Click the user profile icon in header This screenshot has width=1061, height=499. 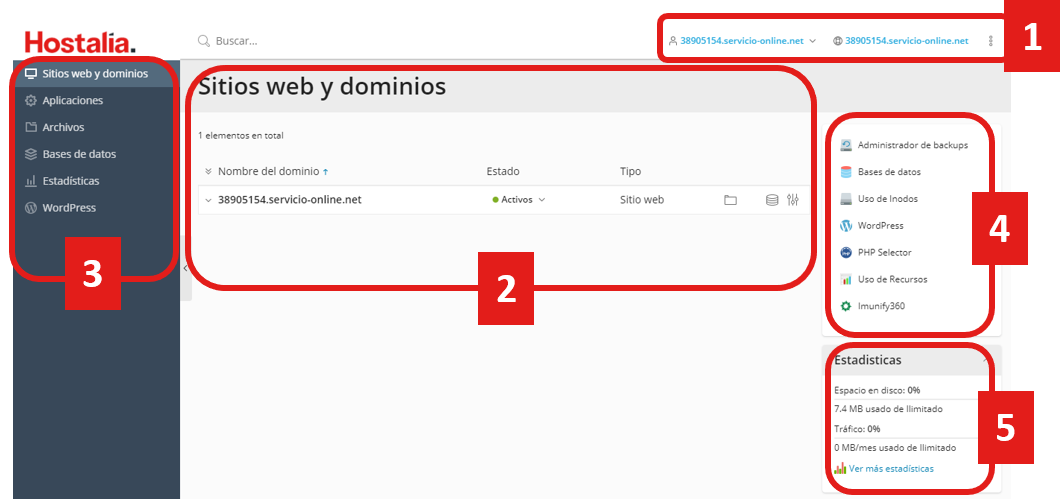click(x=673, y=41)
